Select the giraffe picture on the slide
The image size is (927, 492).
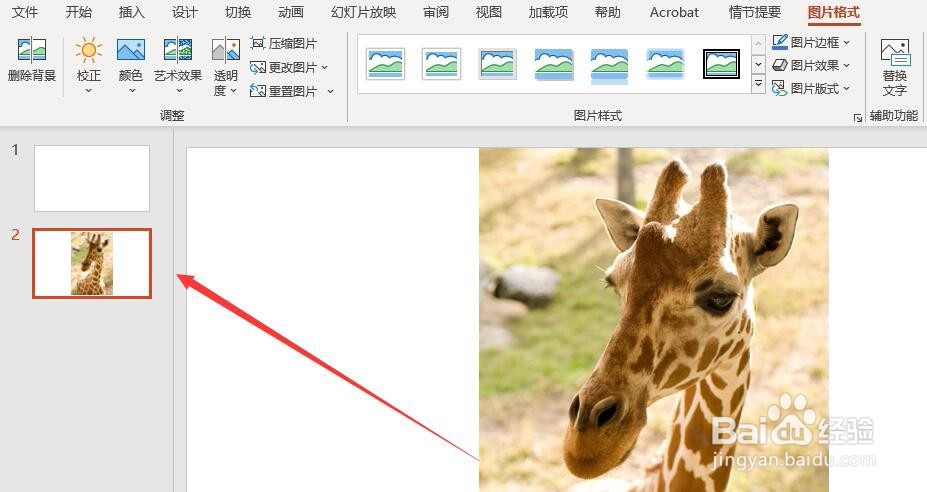[653, 320]
